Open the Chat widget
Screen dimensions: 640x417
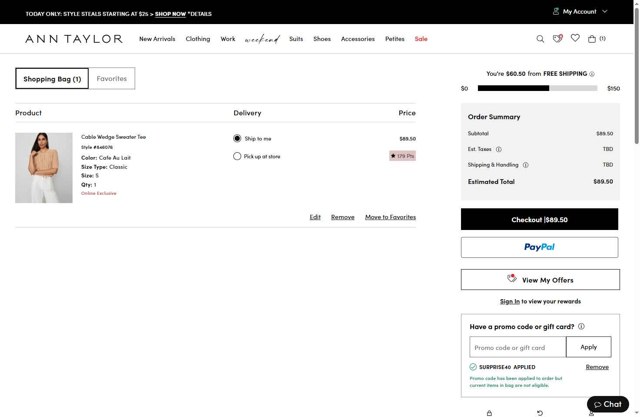608,404
